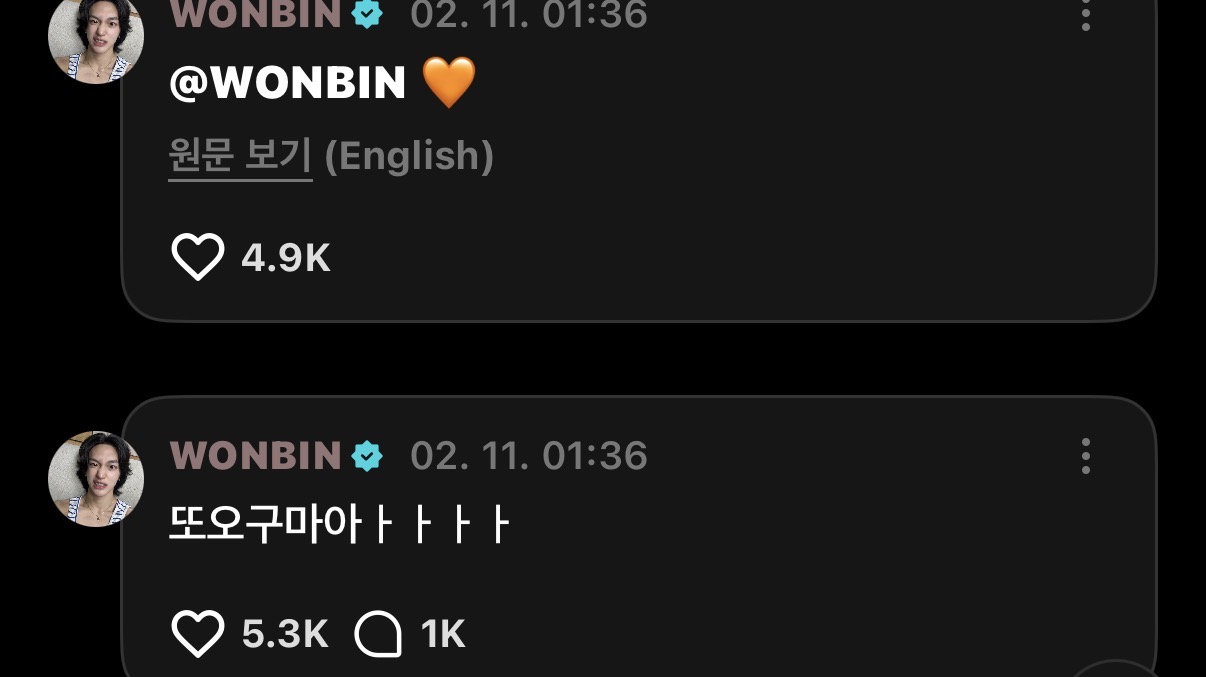Screen dimensions: 1206x677
Task: Tap the orange heart emoji
Action: tap(449, 83)
